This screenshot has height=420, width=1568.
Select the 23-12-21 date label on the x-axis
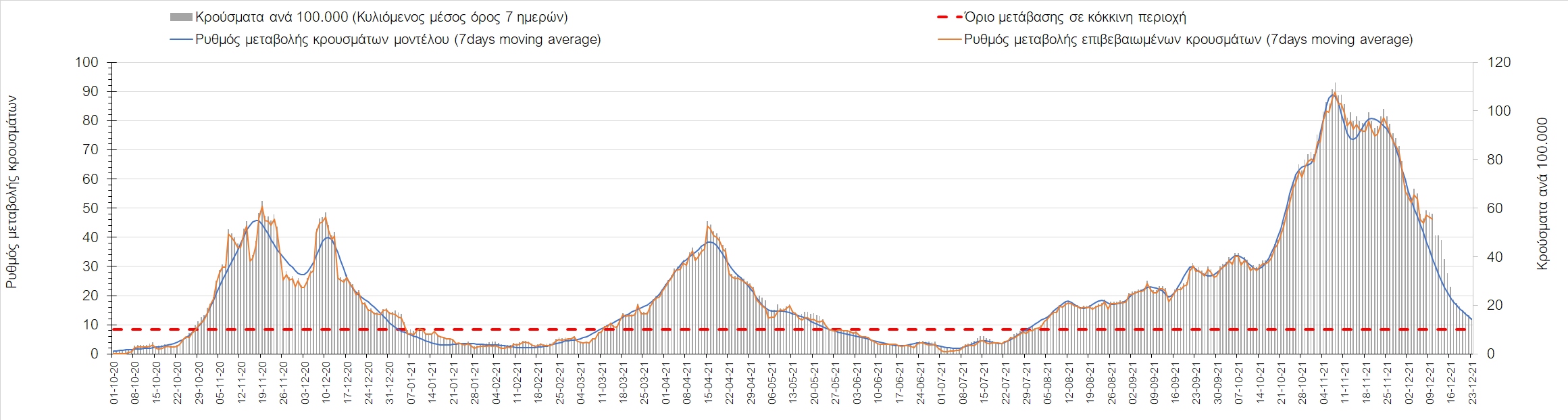pos(1473,383)
